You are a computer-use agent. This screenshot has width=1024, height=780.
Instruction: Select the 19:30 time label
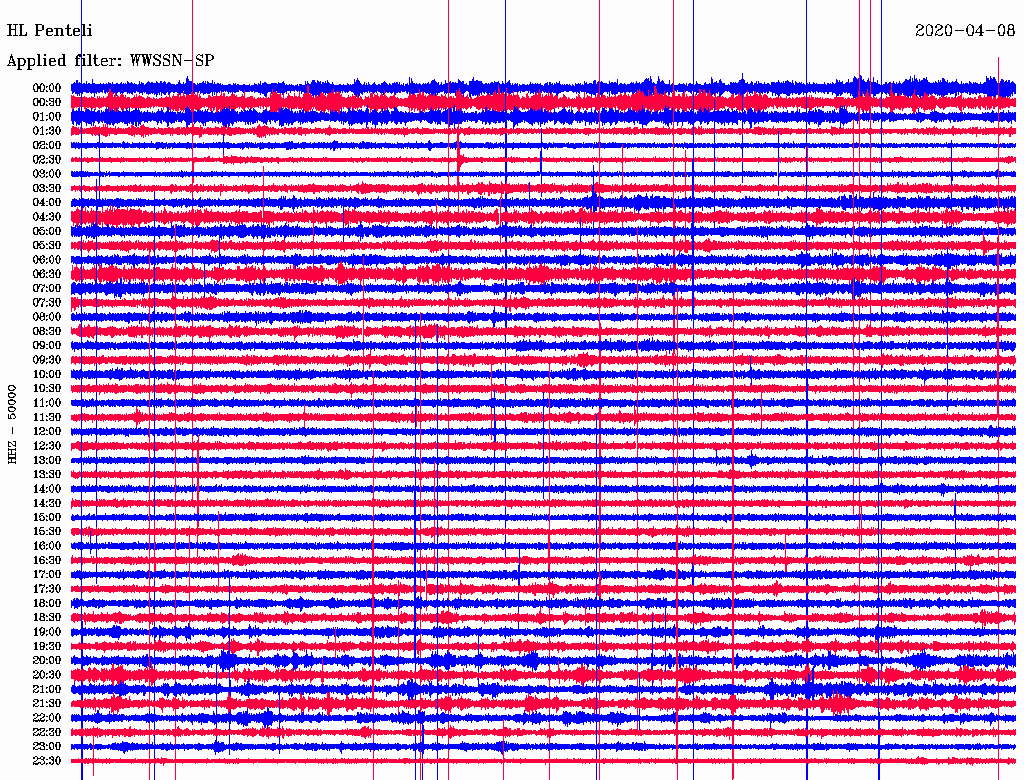tap(47, 647)
